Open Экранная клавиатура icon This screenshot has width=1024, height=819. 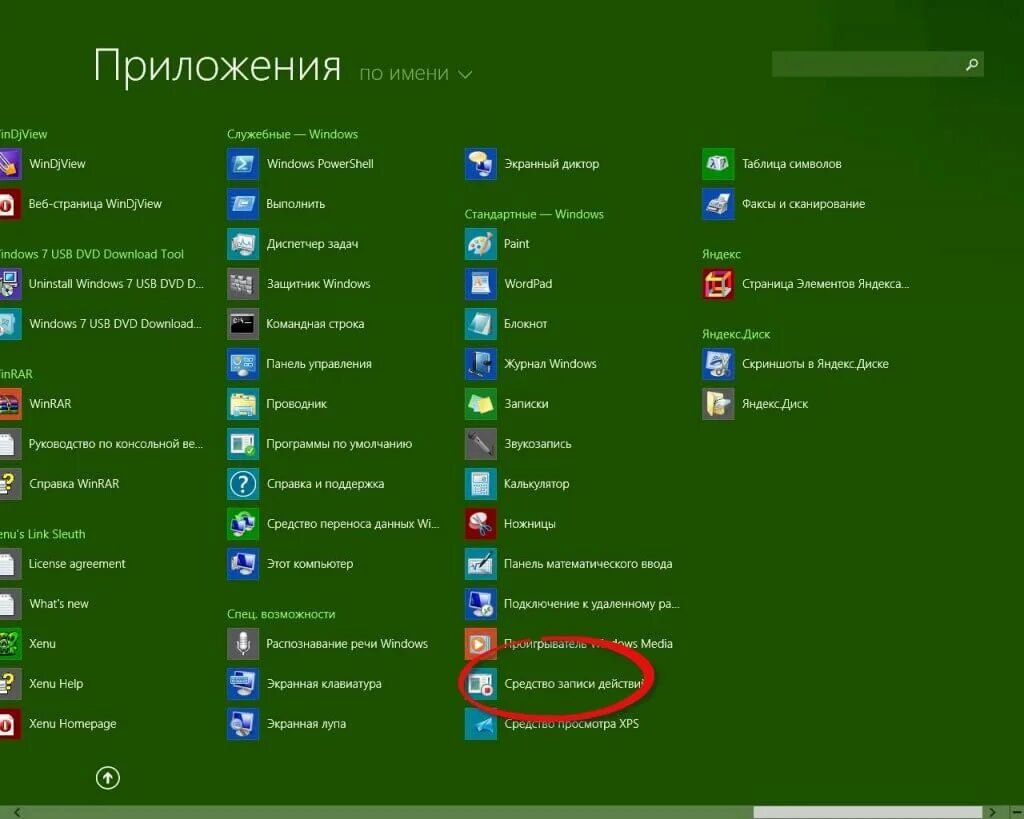pyautogui.click(x=243, y=684)
